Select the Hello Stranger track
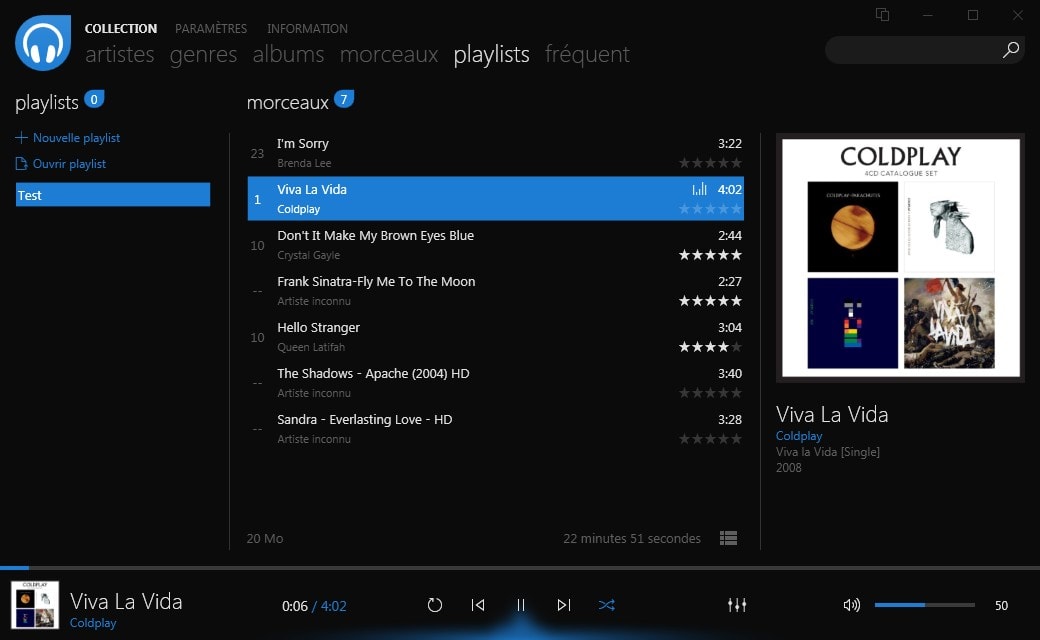This screenshot has width=1040, height=640. tap(495, 337)
